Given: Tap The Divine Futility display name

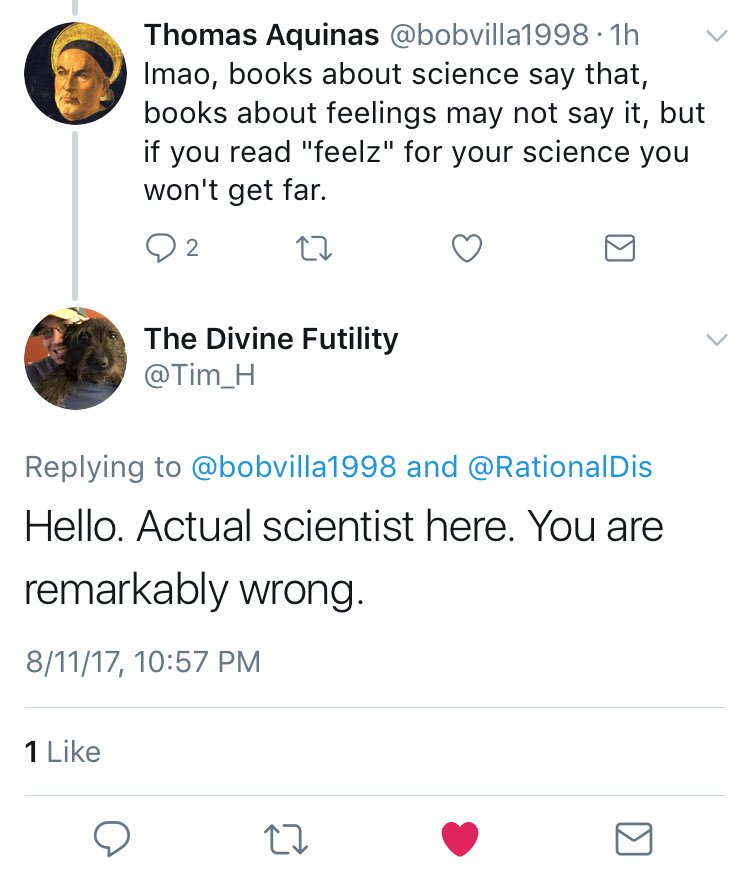Looking at the screenshot, I should click(271, 339).
